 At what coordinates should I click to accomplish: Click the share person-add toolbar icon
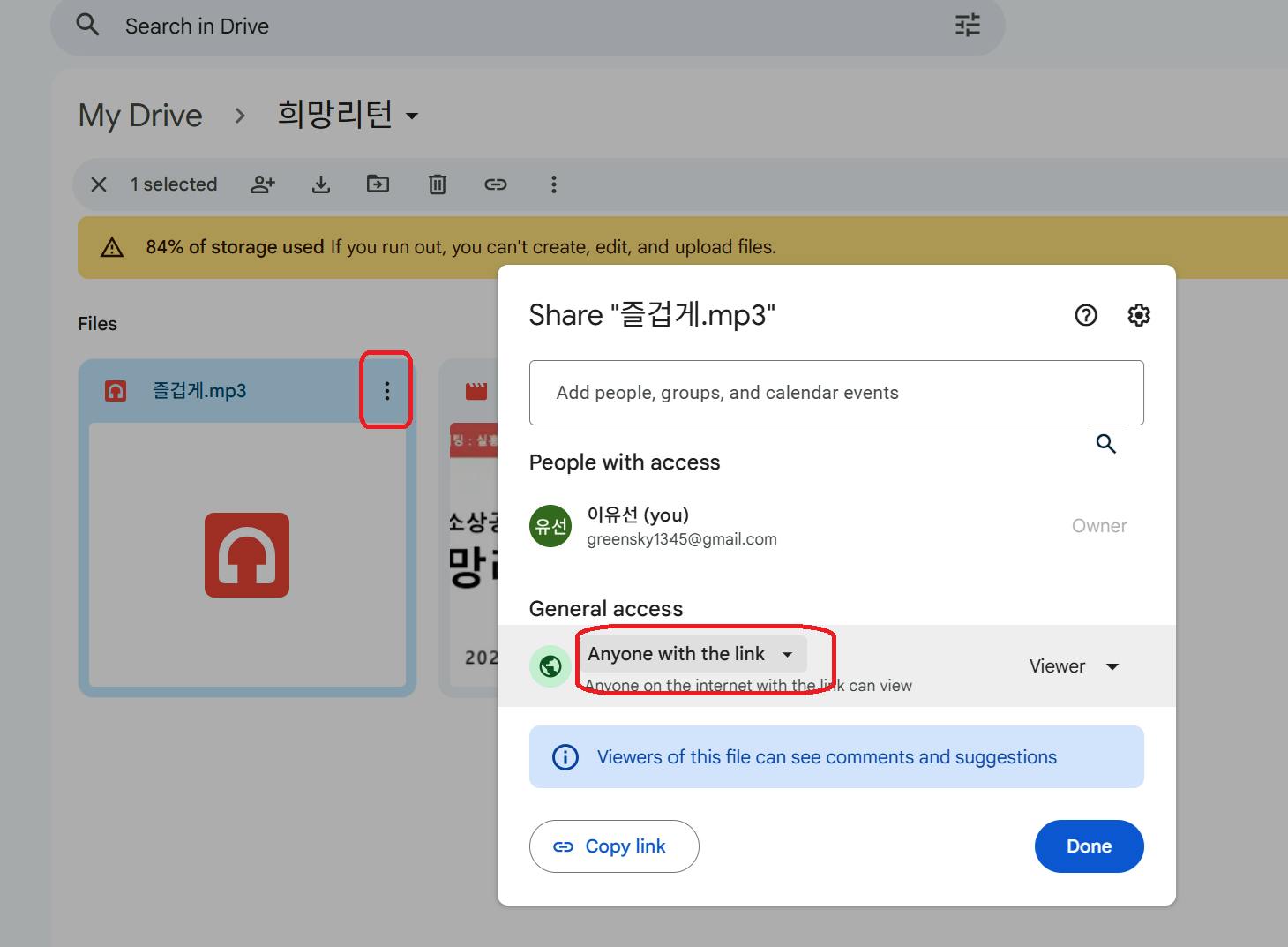[263, 184]
